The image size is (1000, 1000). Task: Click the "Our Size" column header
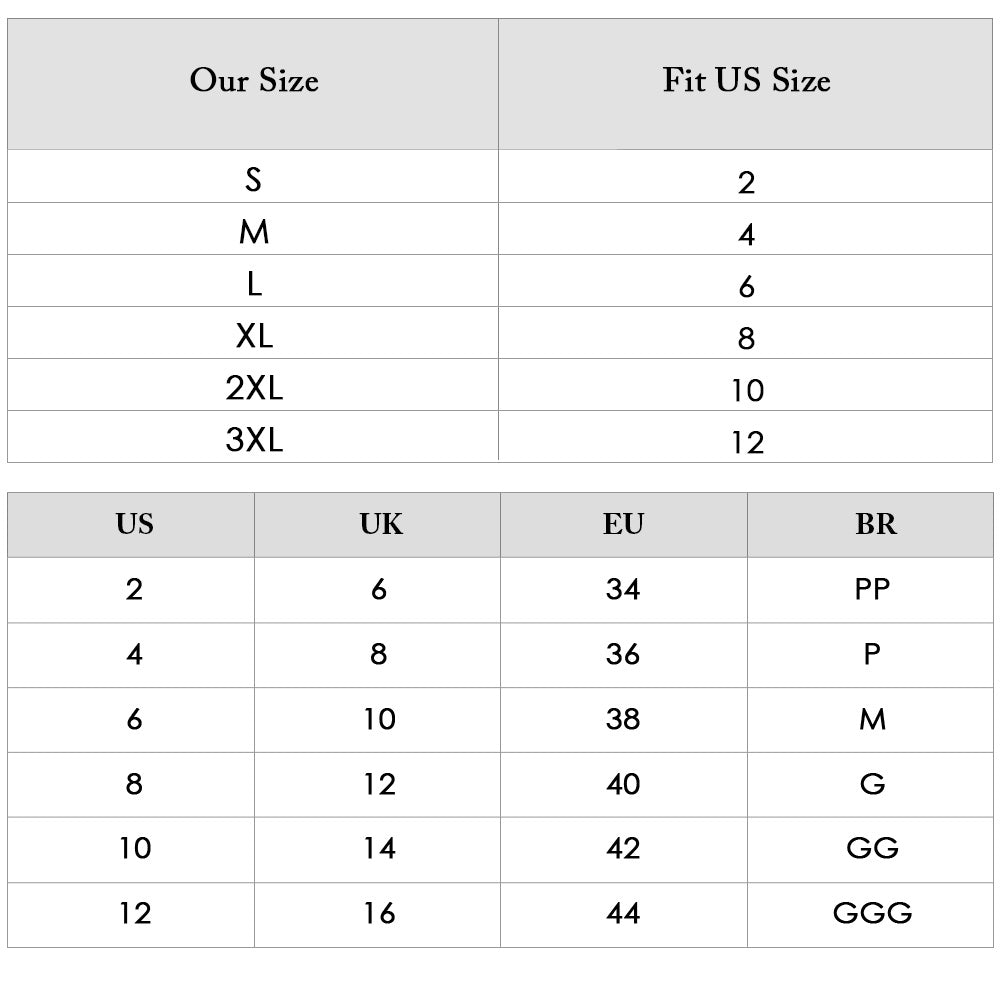click(254, 81)
